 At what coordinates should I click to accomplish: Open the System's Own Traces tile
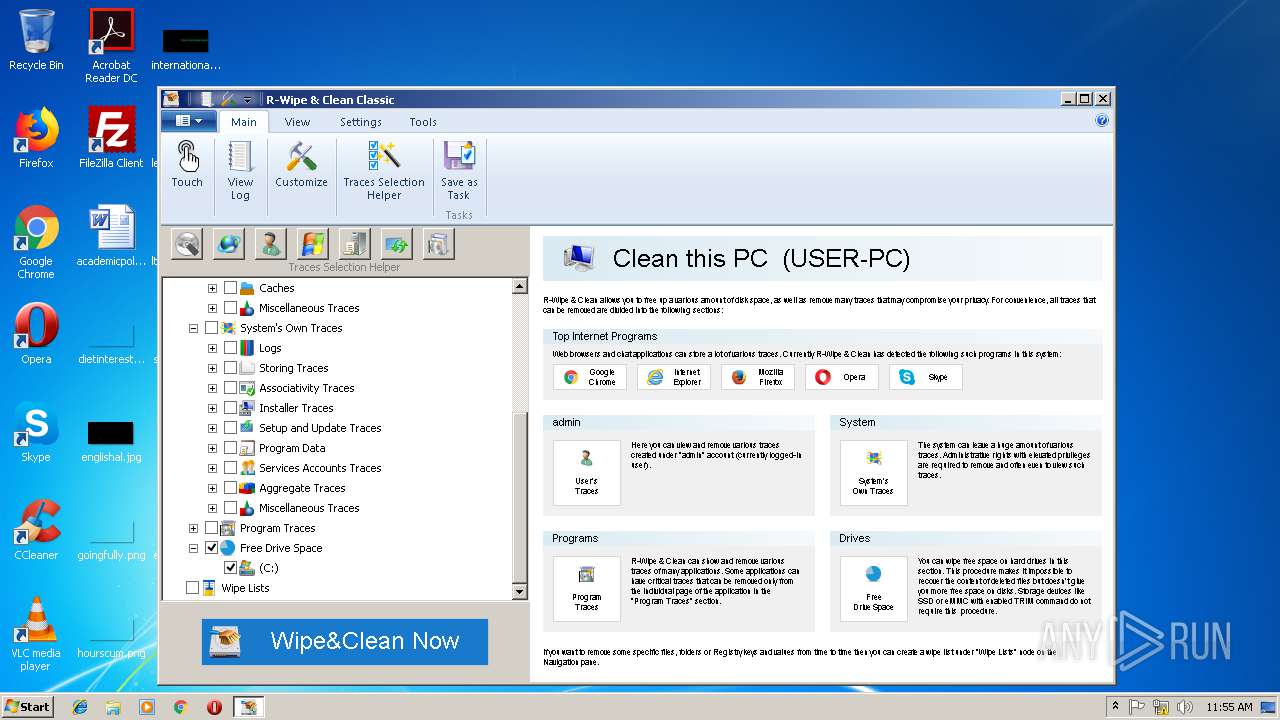tap(873, 472)
